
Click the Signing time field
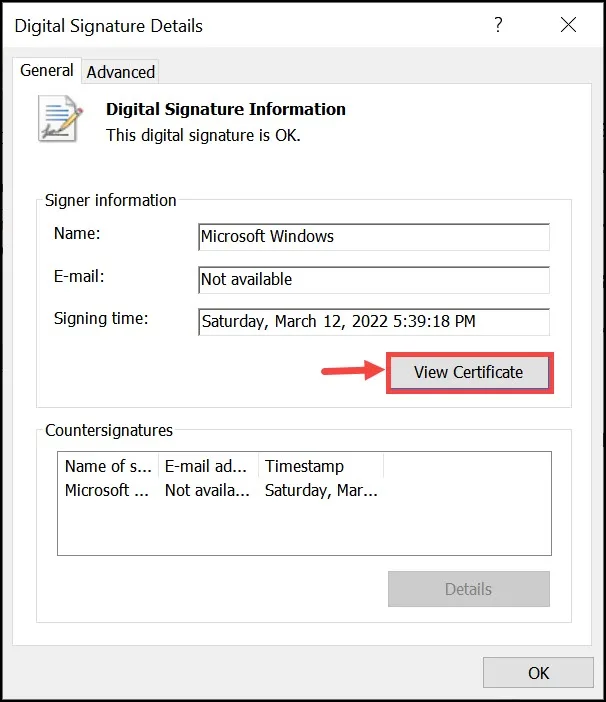tap(374, 322)
